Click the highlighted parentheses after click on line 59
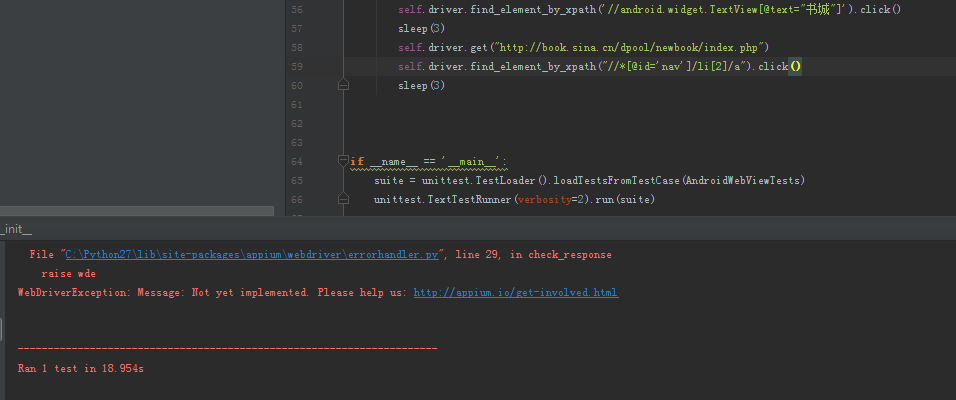Screen dimensions: 956x400 795,66
